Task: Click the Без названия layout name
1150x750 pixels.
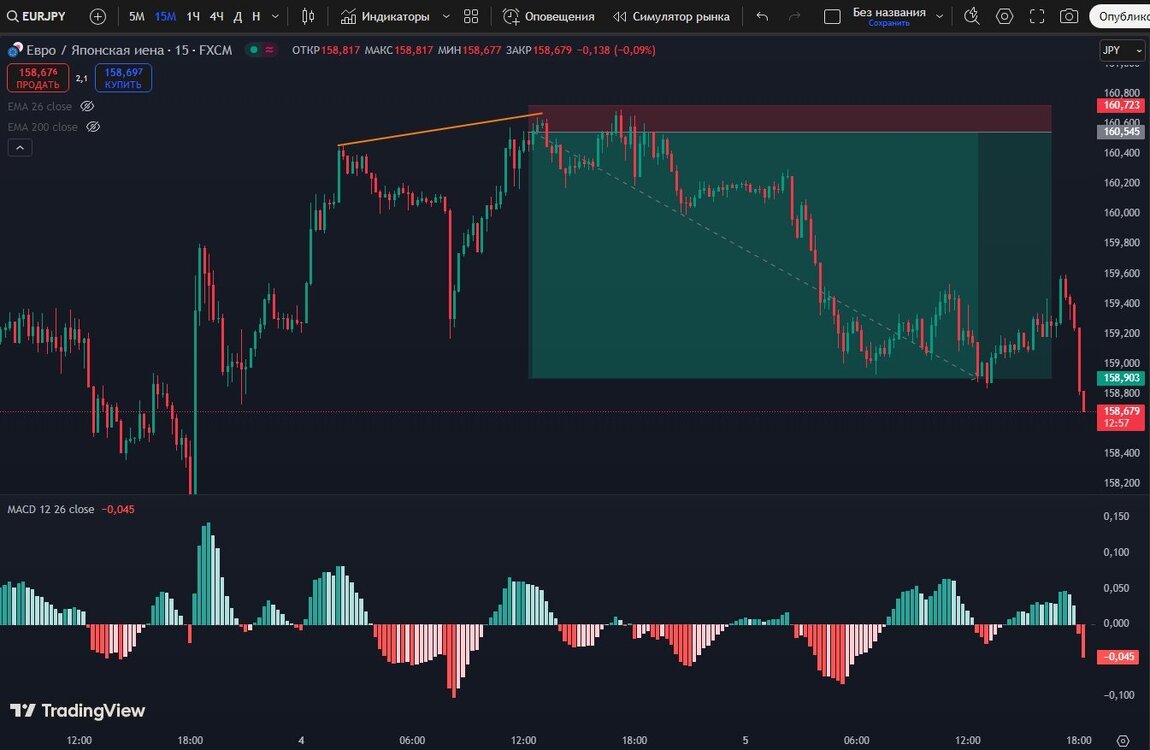Action: click(x=889, y=12)
